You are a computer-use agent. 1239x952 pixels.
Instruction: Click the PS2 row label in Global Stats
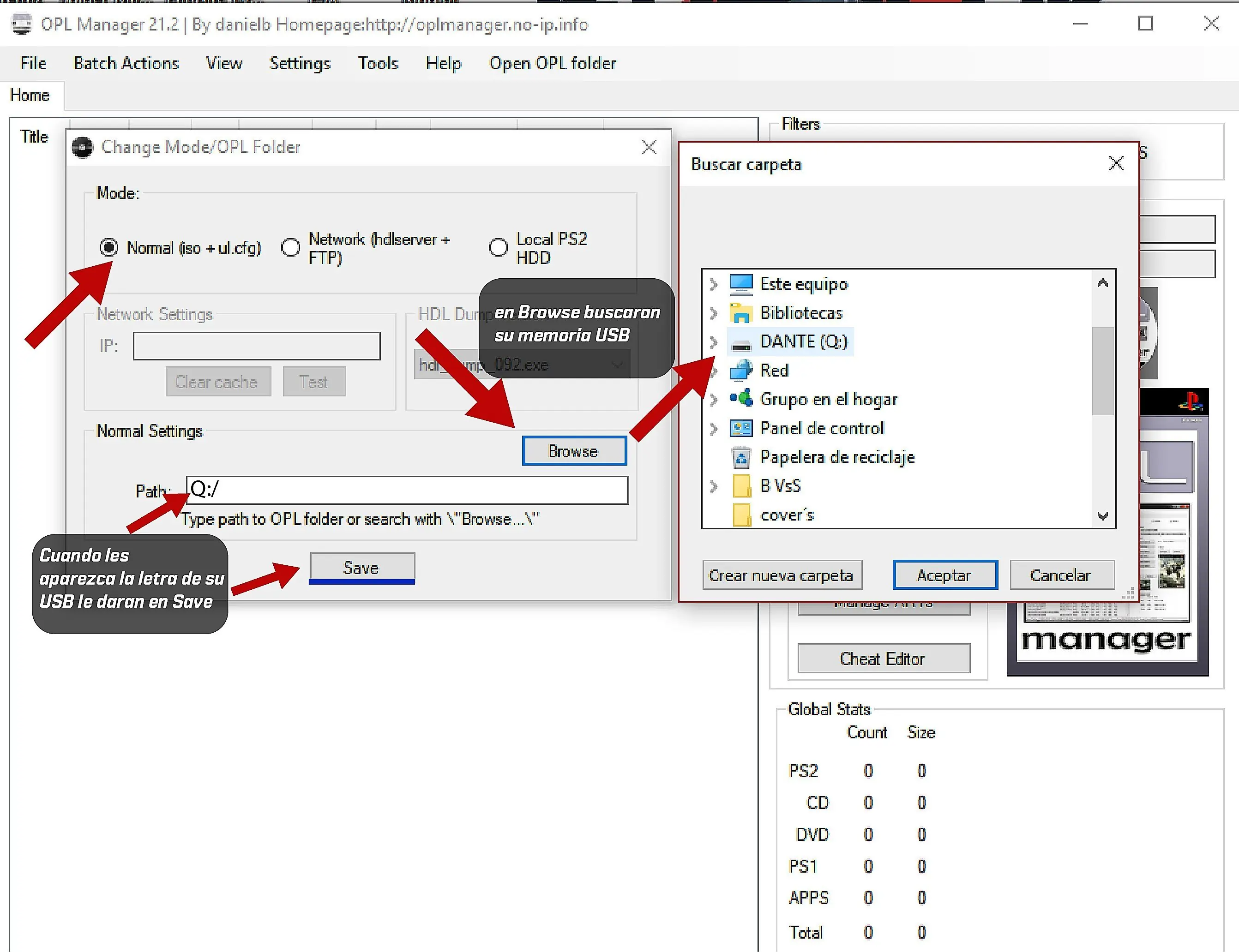point(803,771)
